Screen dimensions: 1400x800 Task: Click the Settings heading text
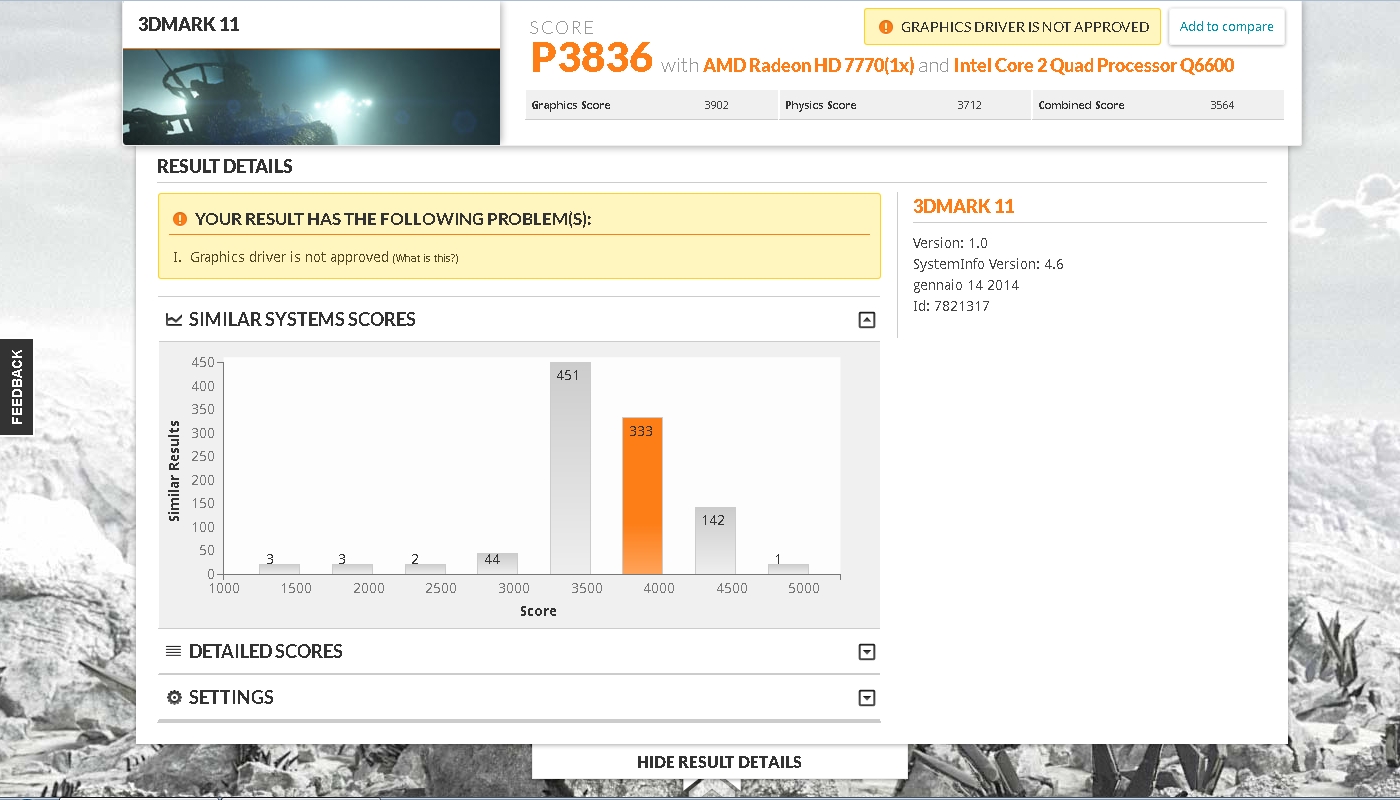[231, 697]
